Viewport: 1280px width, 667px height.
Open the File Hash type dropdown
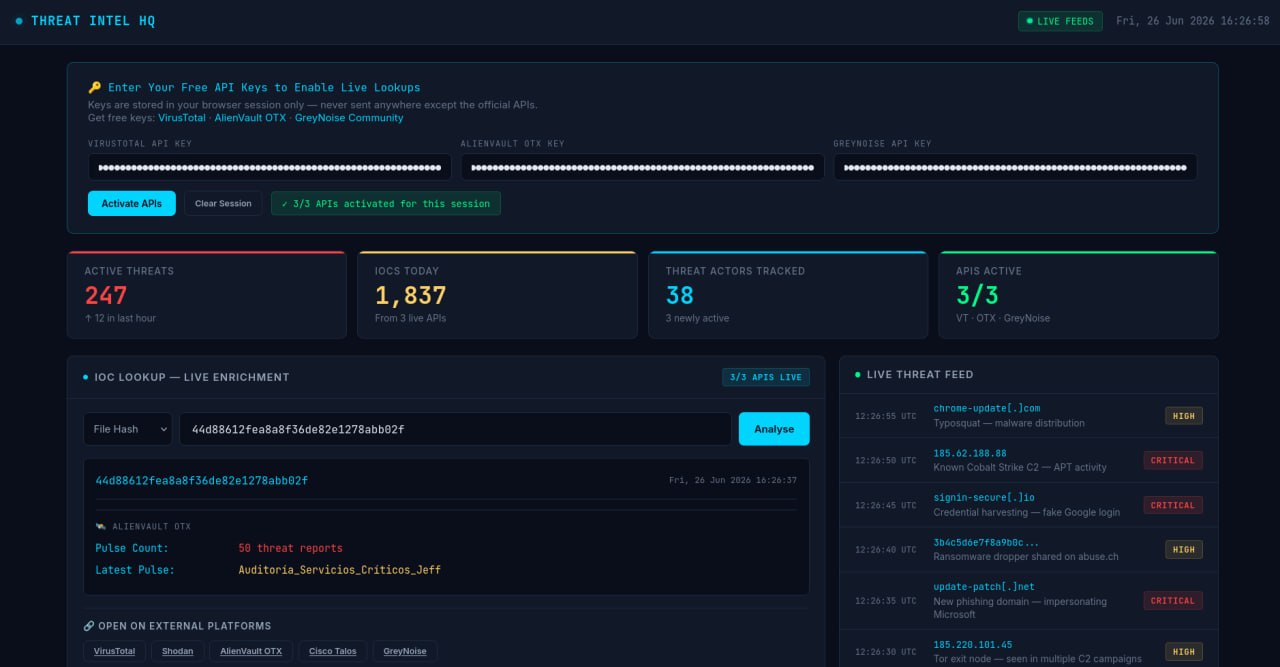tap(127, 429)
